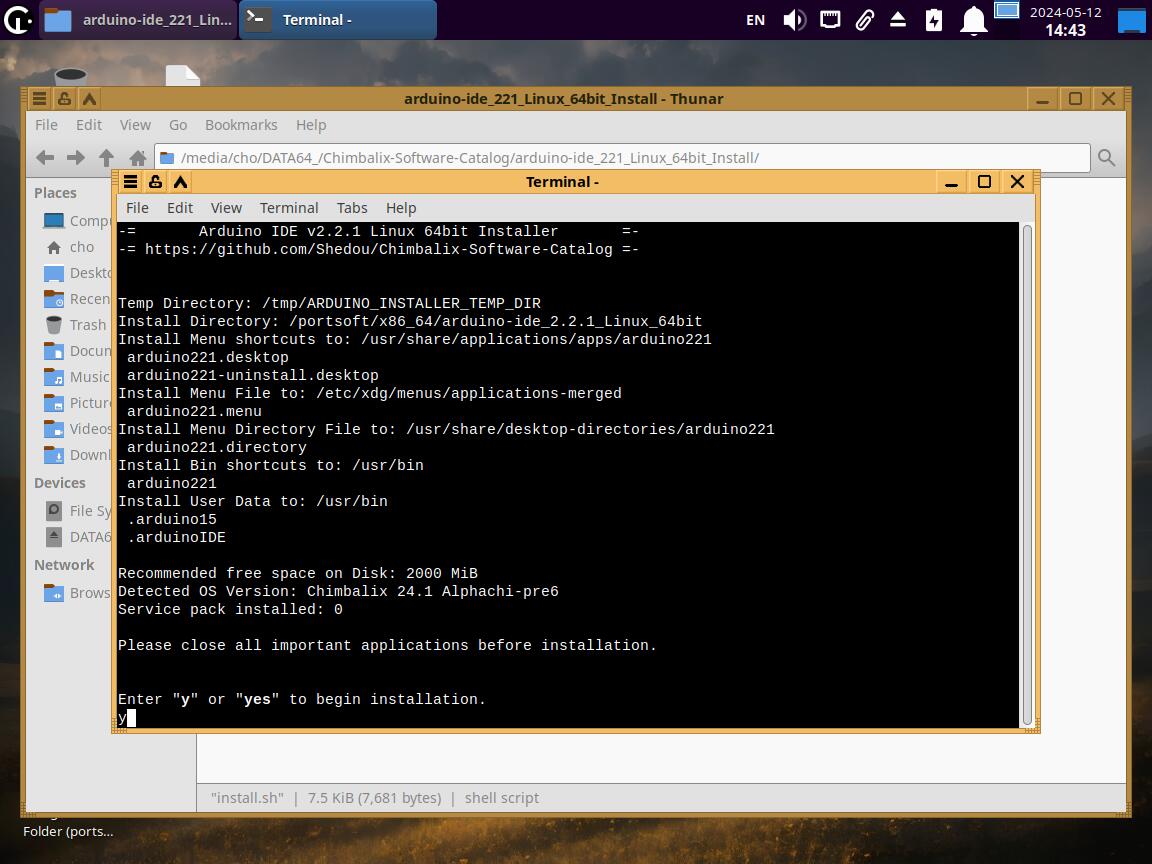
Task: Switch to arduino-ide_221_Lin... taskbar window
Action: tap(138, 20)
